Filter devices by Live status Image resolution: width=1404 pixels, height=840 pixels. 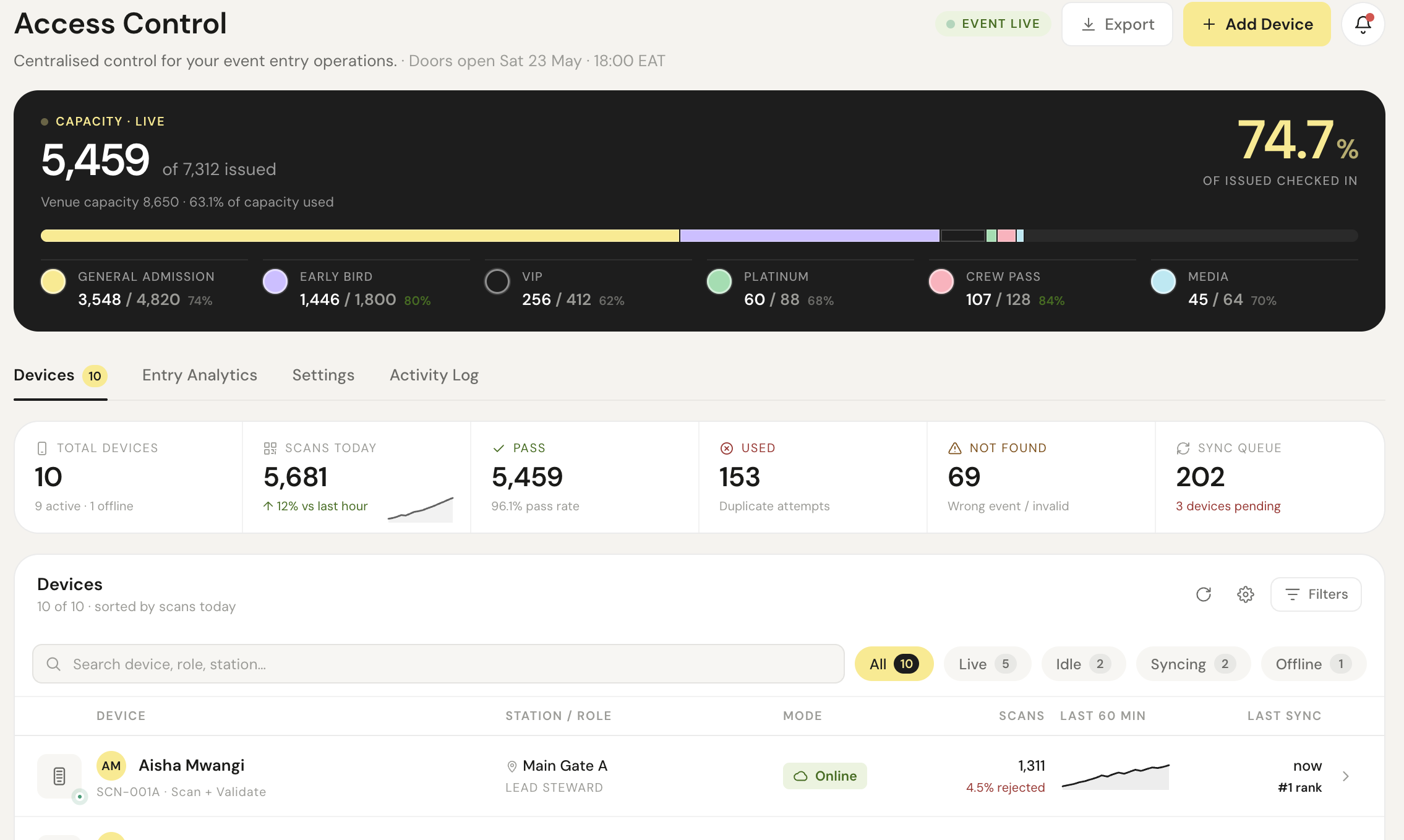(987, 664)
